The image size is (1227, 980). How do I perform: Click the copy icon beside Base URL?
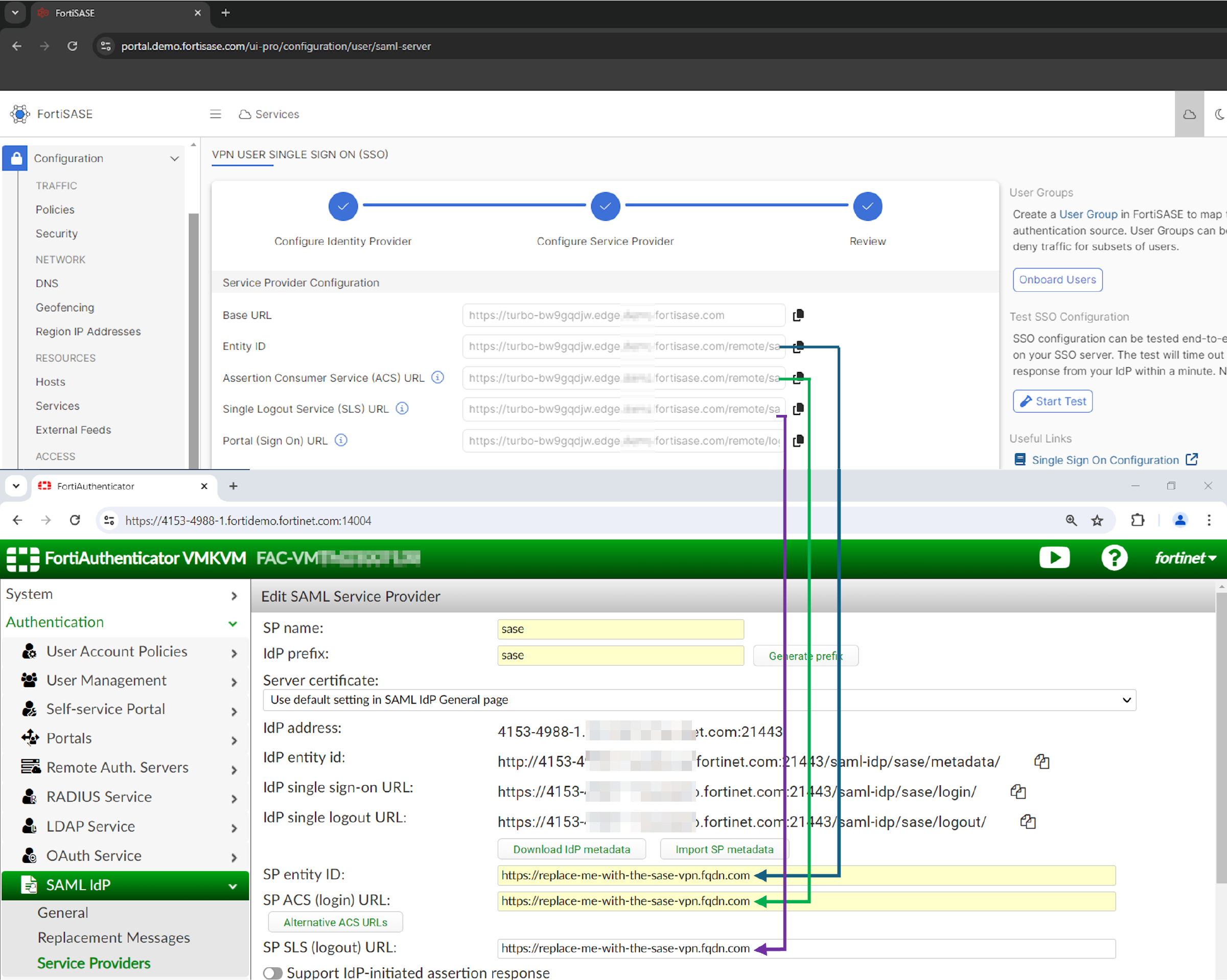798,315
